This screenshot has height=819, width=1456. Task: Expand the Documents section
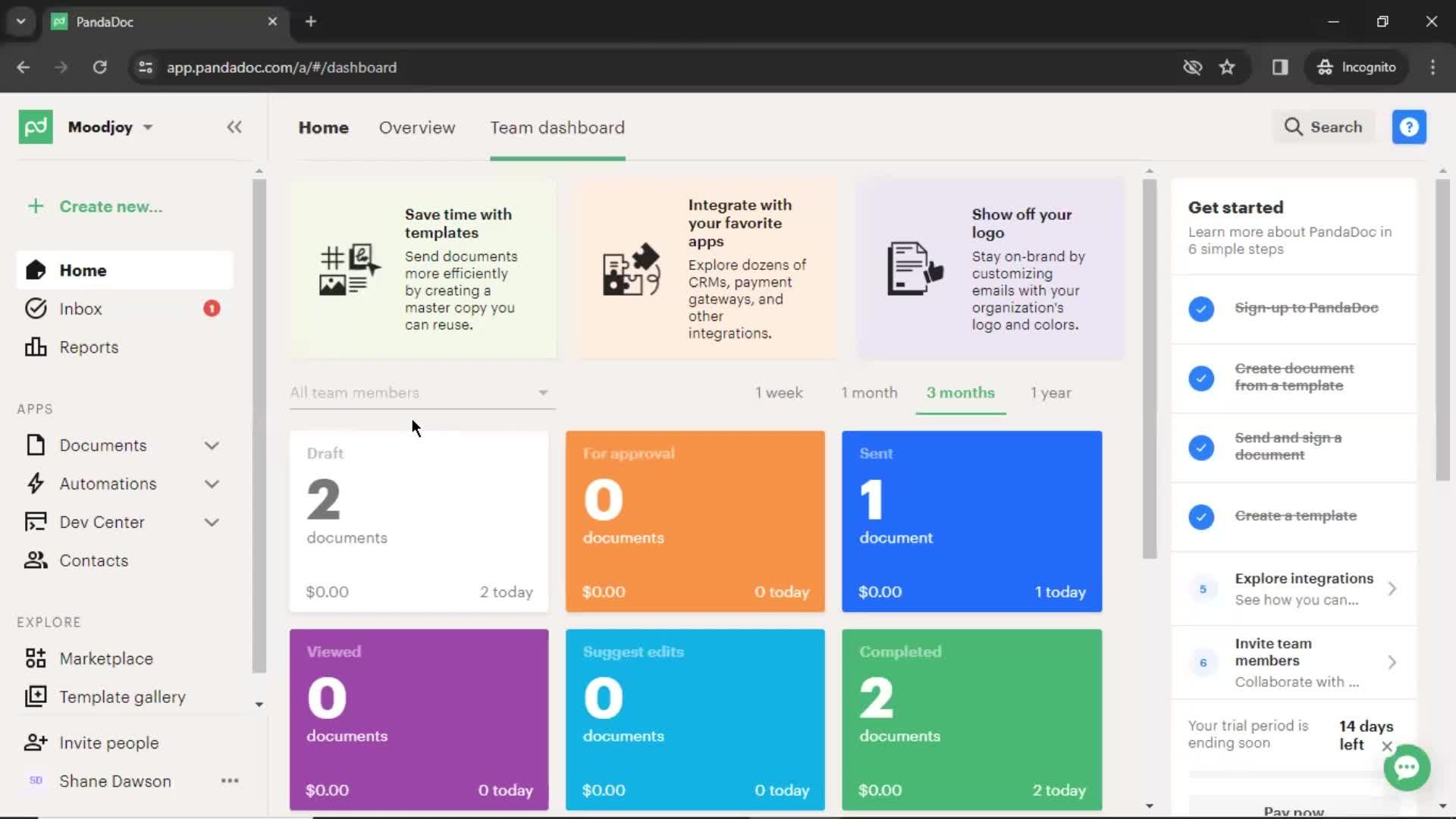pyautogui.click(x=212, y=445)
